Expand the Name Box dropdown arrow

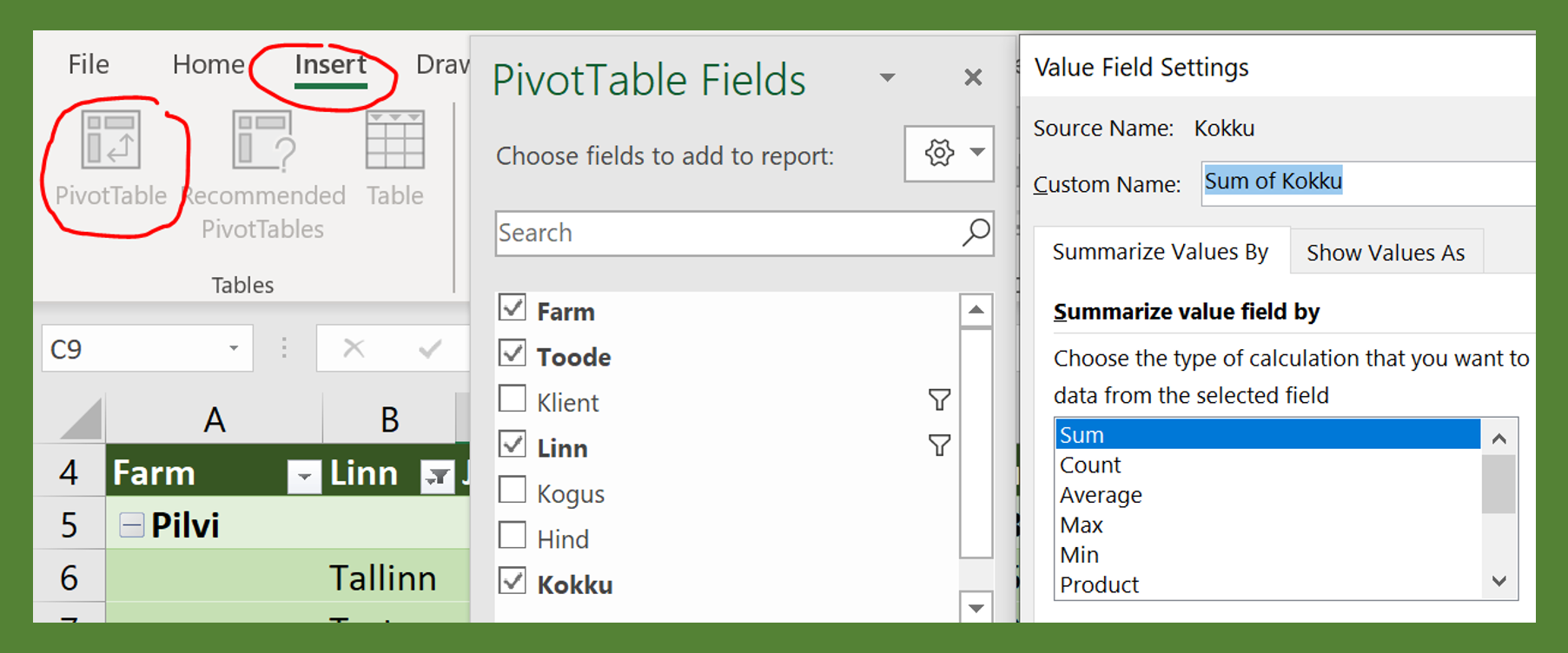(233, 349)
